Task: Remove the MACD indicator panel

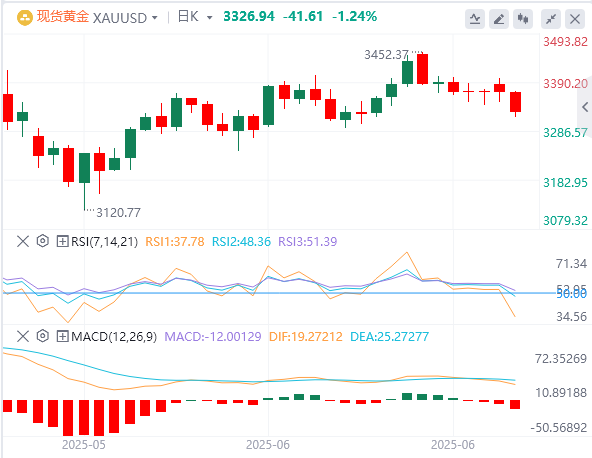Action: click(x=23, y=336)
